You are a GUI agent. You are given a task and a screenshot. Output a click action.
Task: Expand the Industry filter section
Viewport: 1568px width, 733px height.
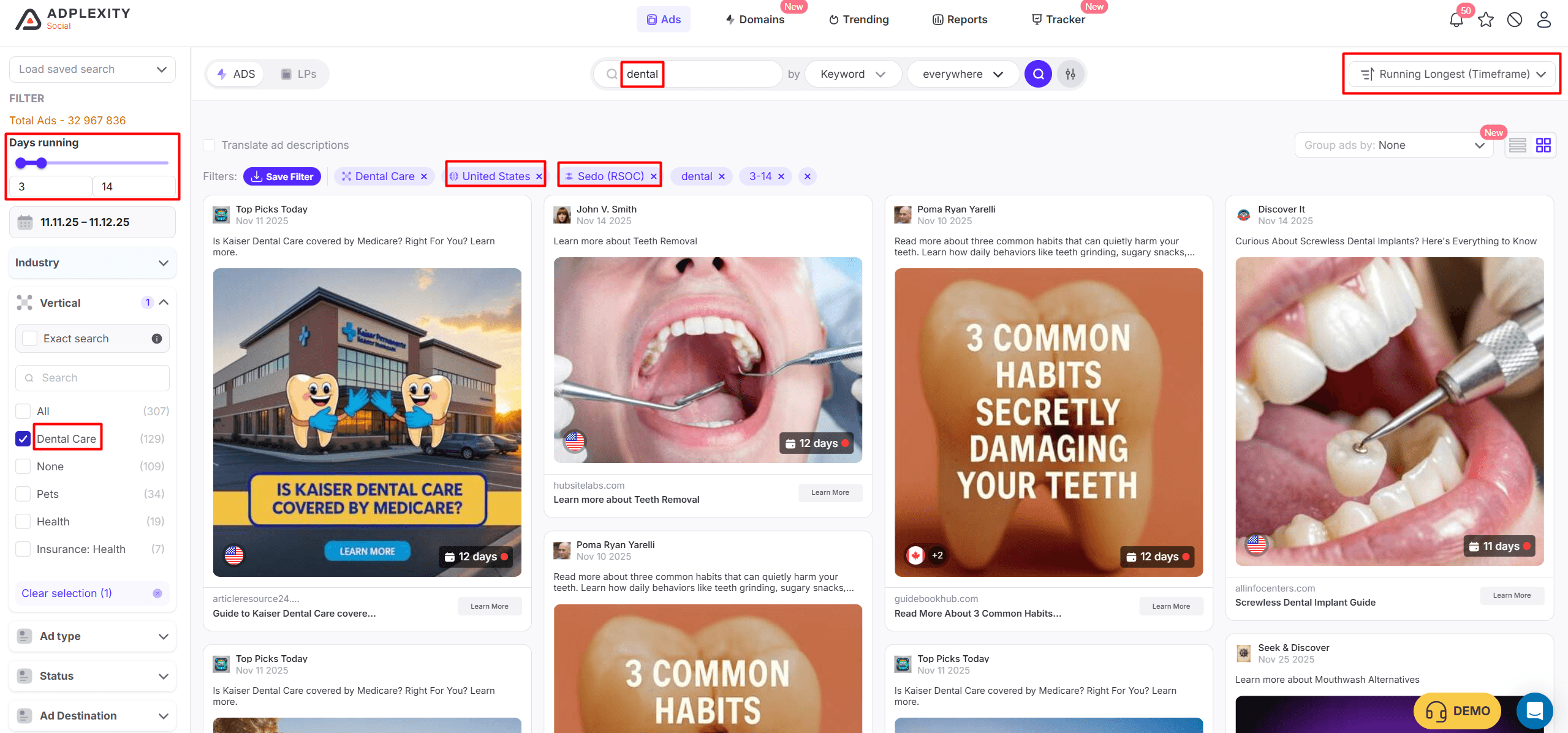92,263
